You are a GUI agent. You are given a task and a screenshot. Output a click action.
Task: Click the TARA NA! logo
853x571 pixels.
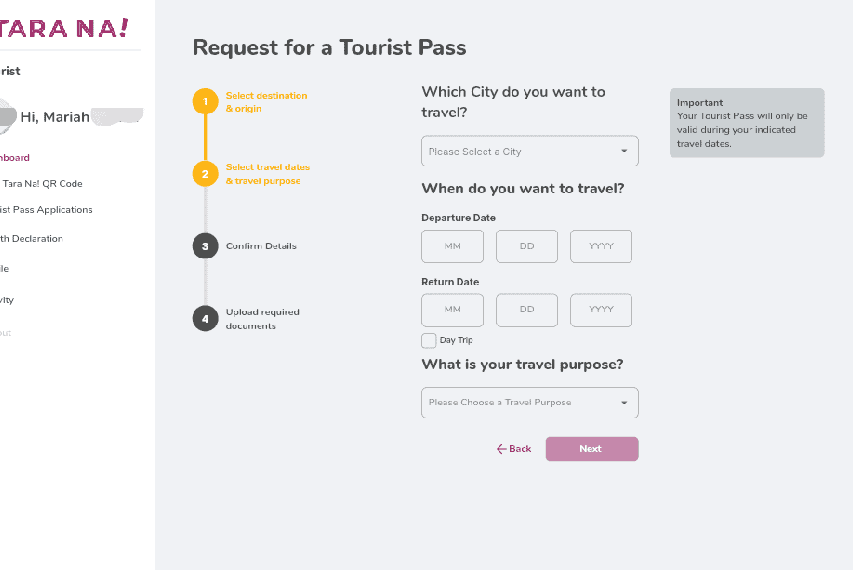click(63, 27)
